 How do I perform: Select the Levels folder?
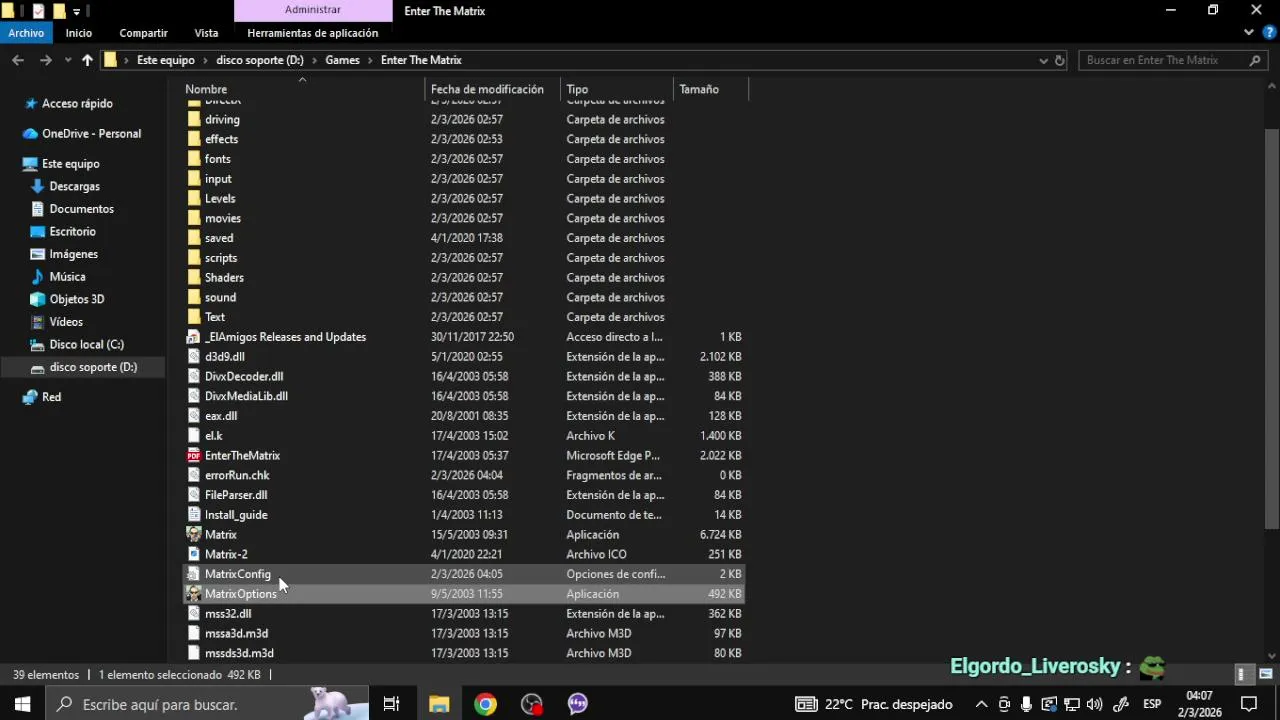[x=220, y=198]
